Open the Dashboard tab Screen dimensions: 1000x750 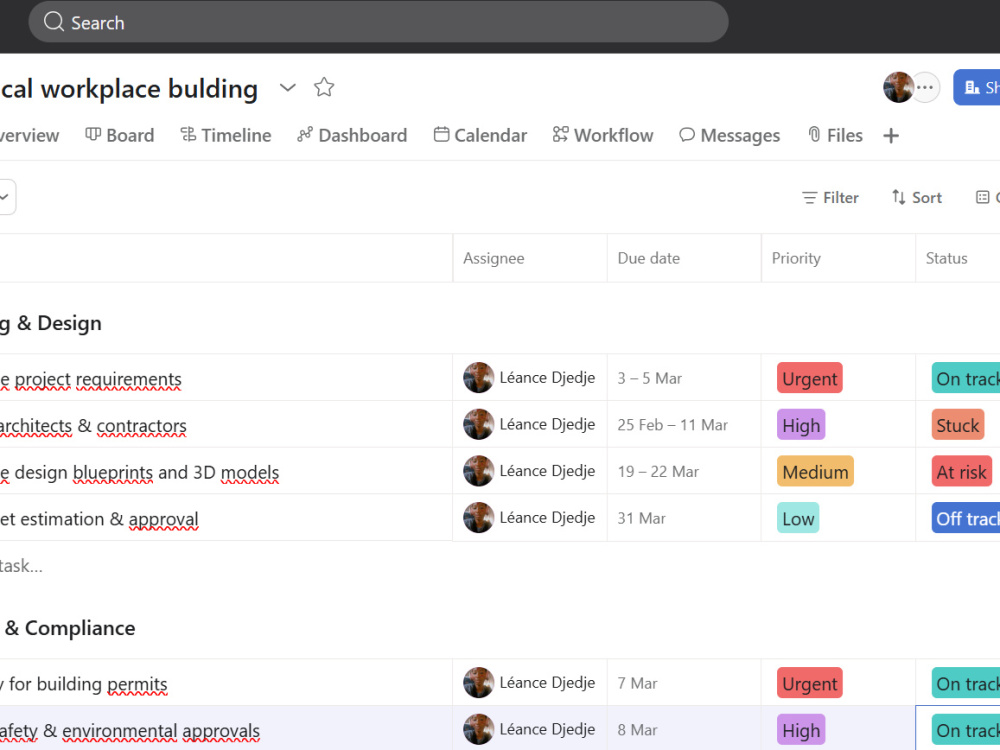point(352,135)
